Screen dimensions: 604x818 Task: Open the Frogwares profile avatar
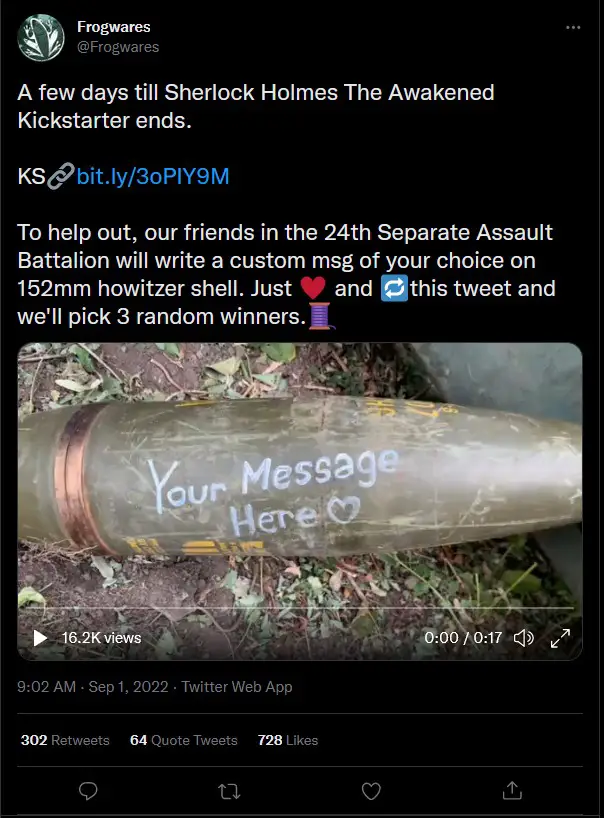(x=41, y=38)
